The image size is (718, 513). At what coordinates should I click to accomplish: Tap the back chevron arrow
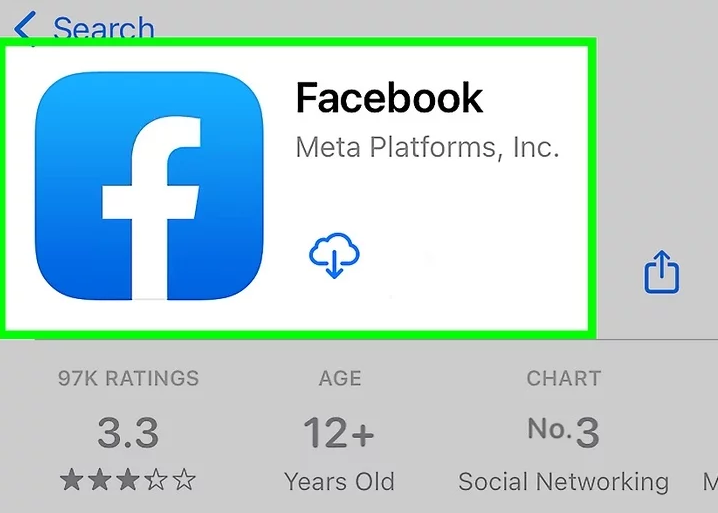point(24,29)
